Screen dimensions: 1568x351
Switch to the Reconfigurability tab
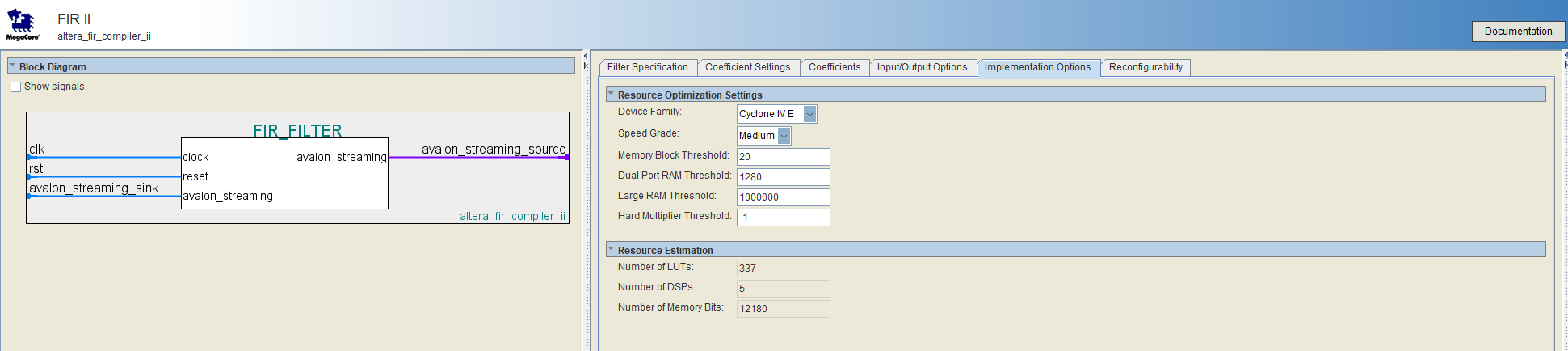click(1145, 67)
